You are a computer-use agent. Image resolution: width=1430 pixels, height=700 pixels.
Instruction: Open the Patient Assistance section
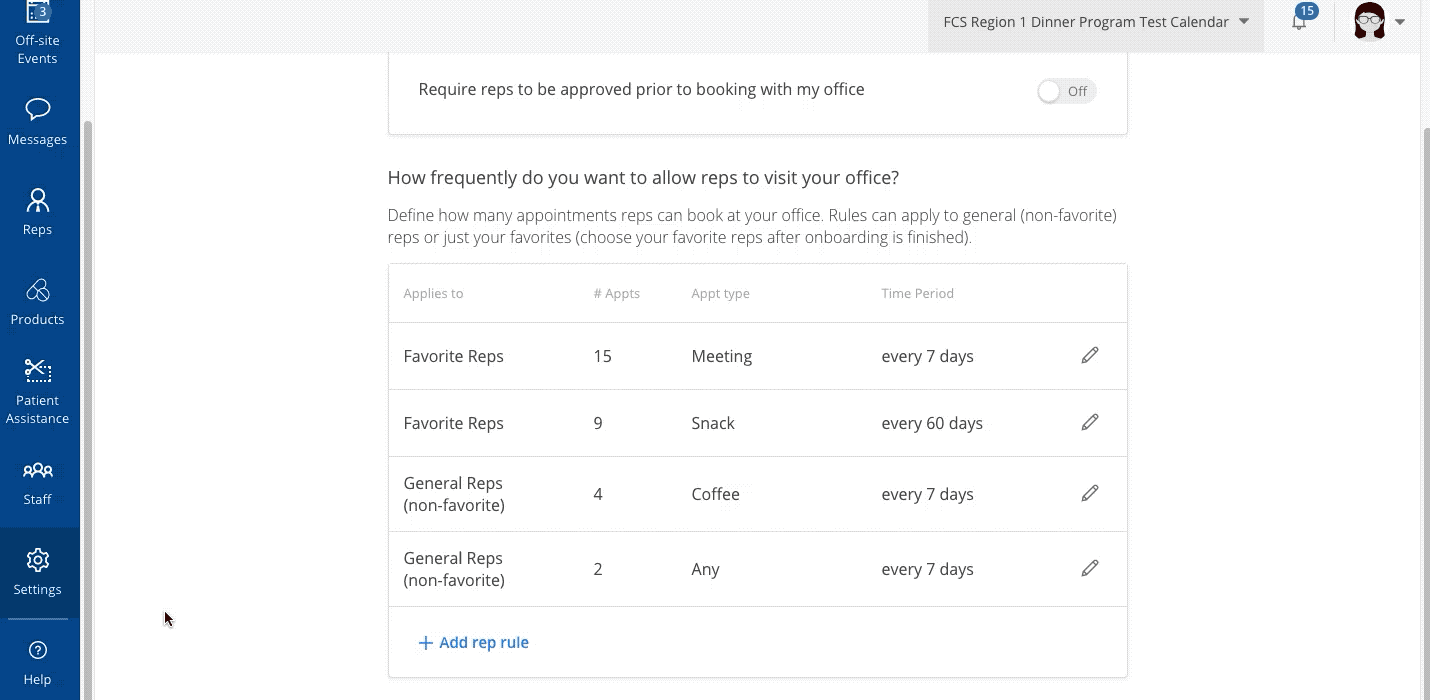pyautogui.click(x=37, y=390)
